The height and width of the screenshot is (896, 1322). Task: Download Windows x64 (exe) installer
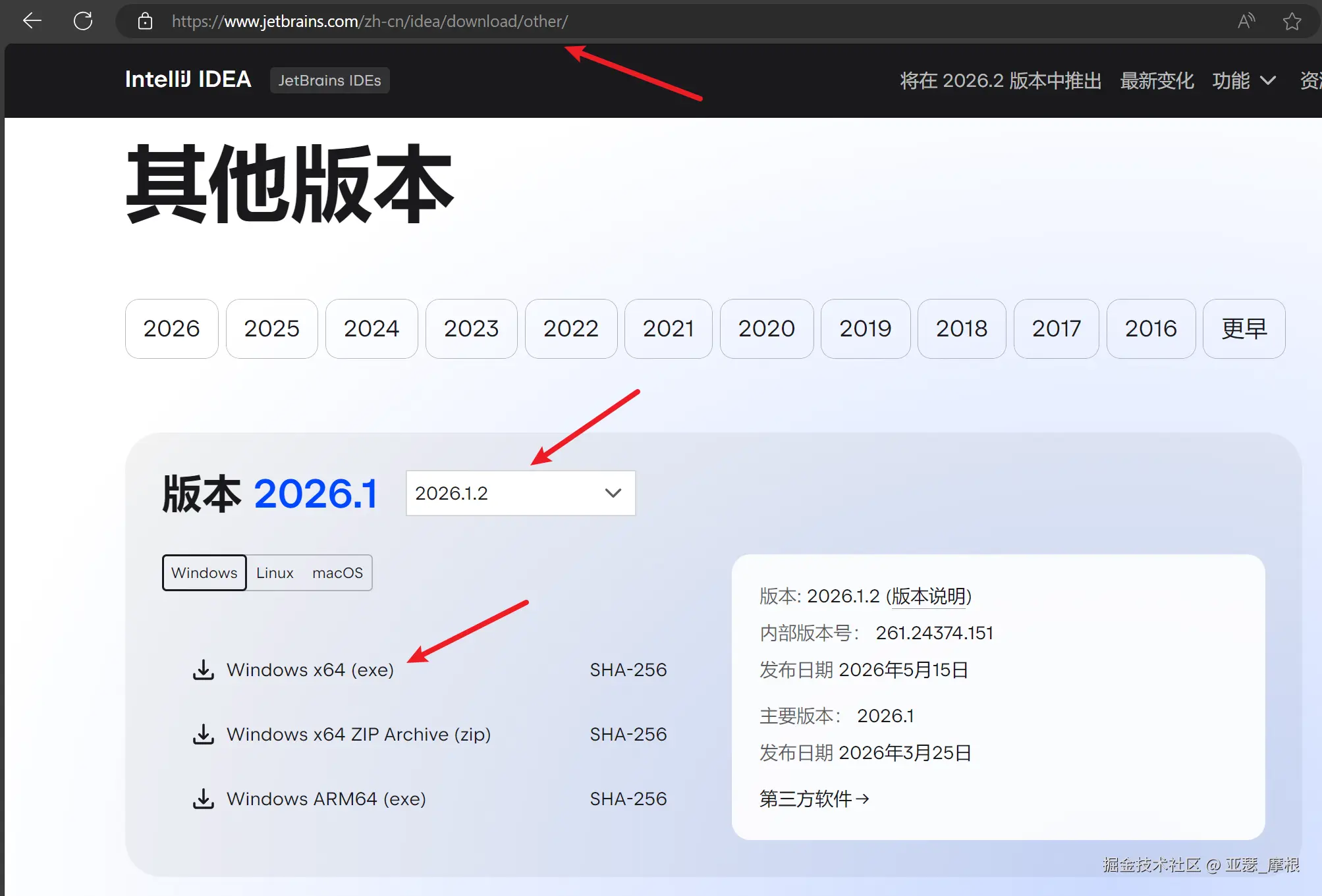310,670
